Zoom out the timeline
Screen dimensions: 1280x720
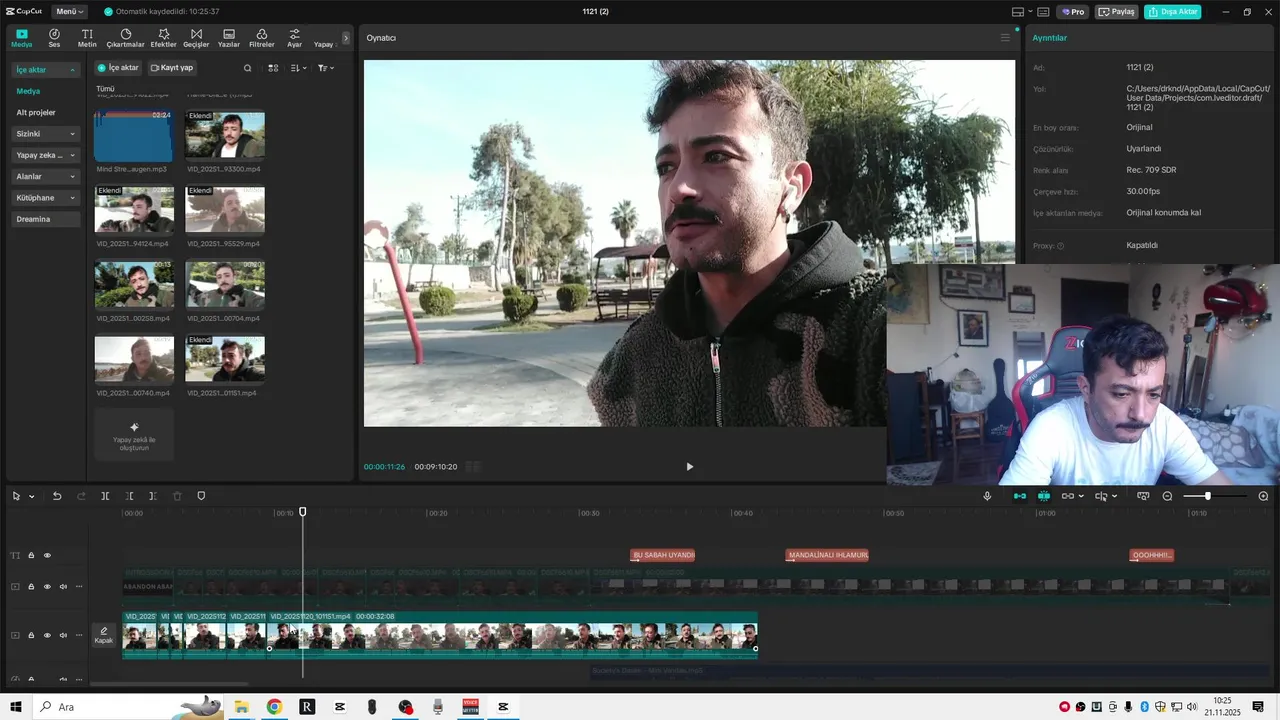(x=1167, y=496)
